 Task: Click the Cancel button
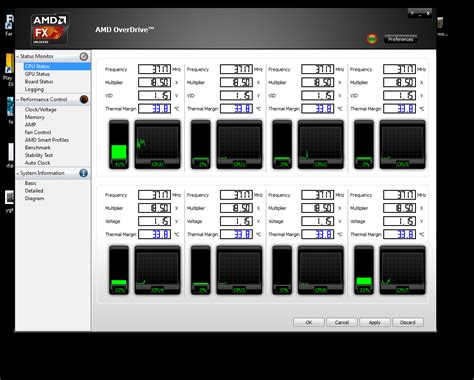pyautogui.click(x=342, y=322)
